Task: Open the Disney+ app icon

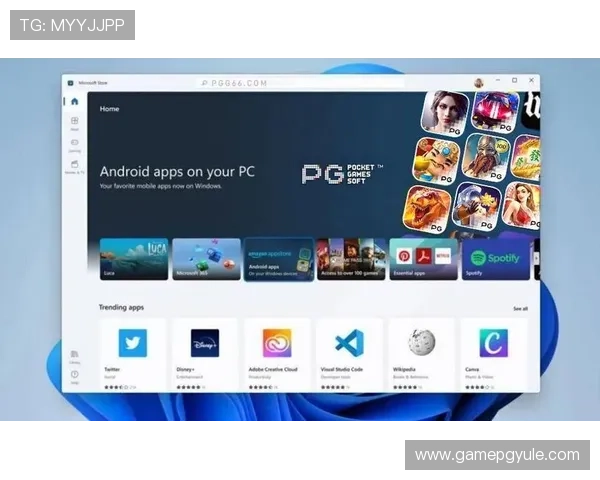Action: tap(205, 343)
